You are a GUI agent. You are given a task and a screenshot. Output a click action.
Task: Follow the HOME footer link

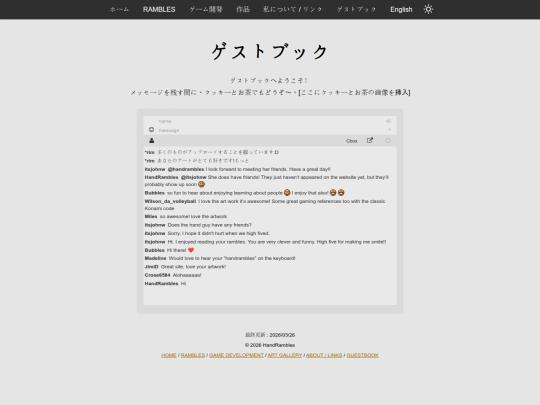pos(169,355)
